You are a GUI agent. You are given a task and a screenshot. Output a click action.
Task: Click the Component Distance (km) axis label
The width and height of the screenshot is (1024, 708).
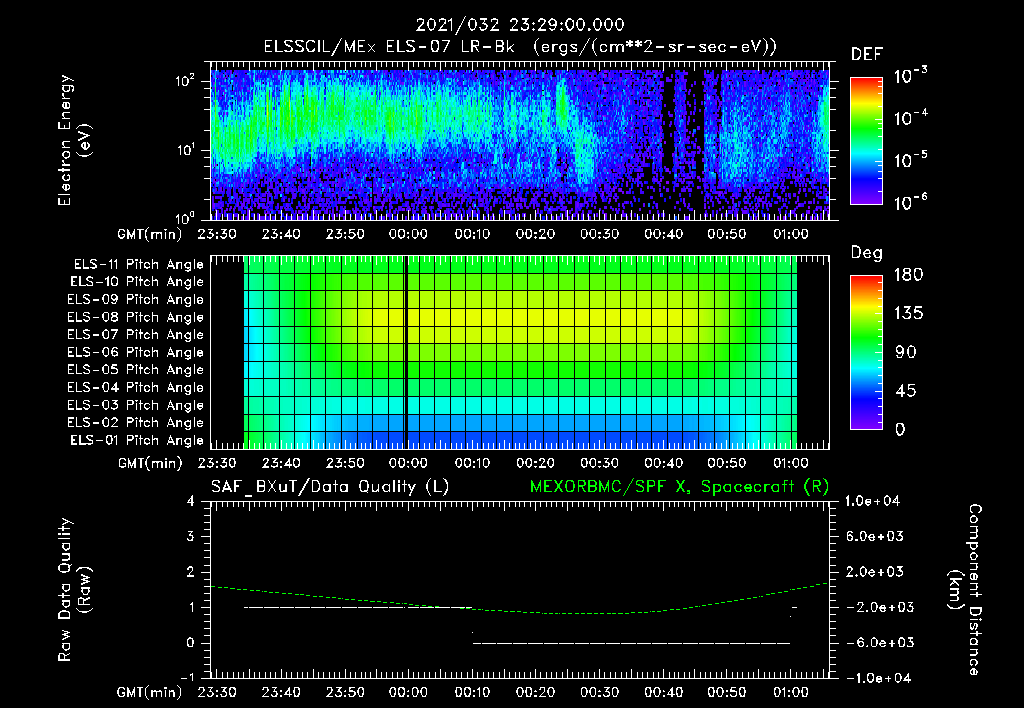[965, 590]
